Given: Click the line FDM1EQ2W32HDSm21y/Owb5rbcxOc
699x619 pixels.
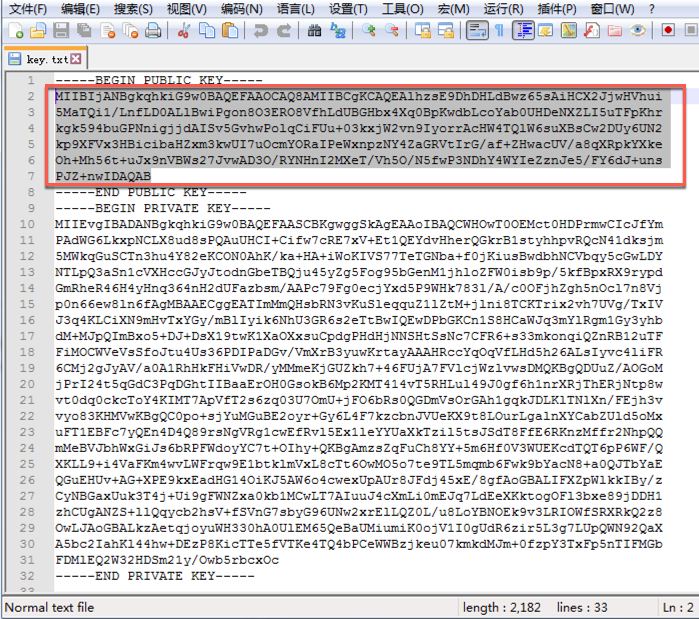Looking at the screenshot, I should coord(167,560).
